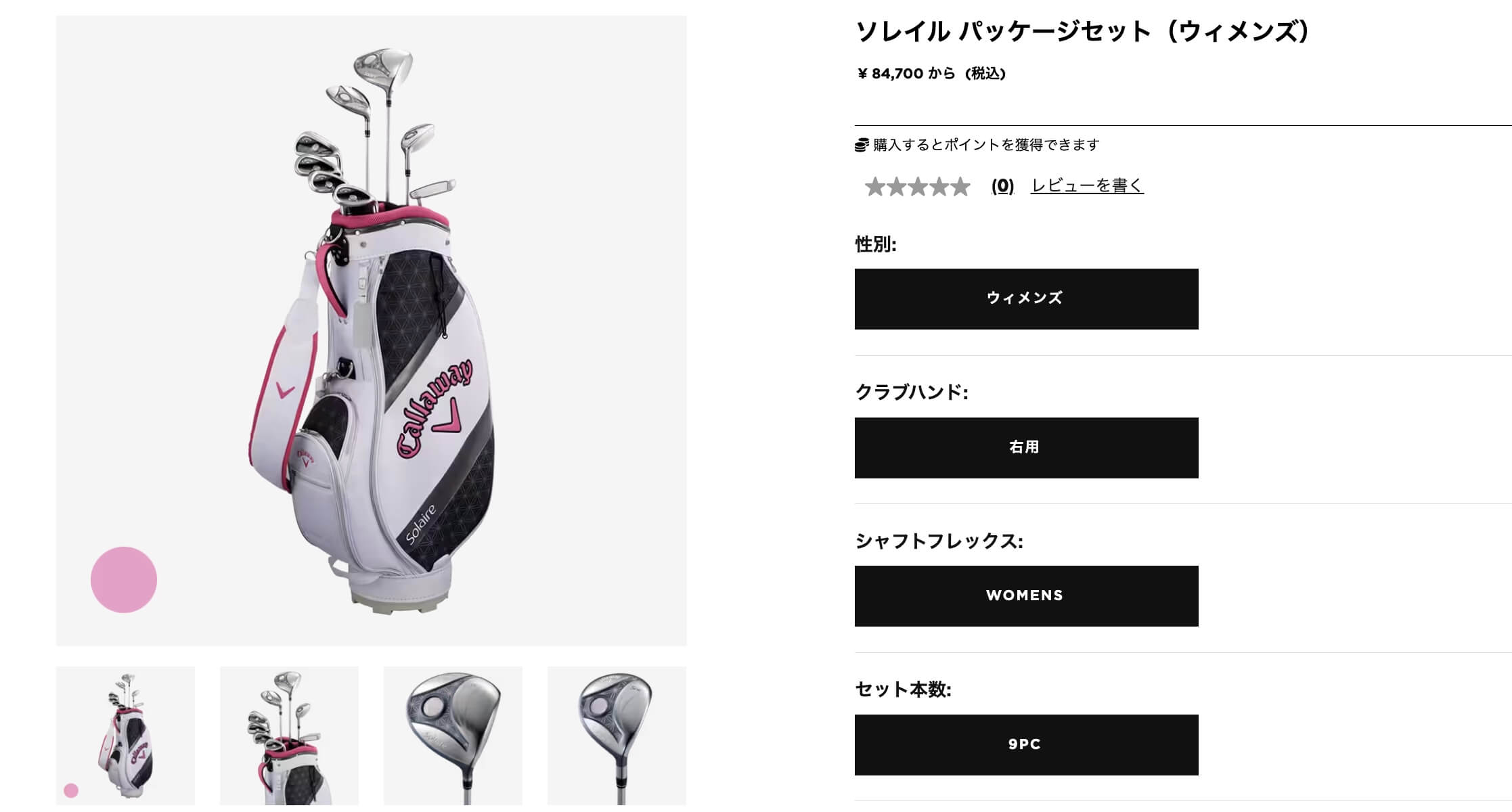Open the (0) review count link
Viewport: 1512px width, 812px height.
(1002, 185)
